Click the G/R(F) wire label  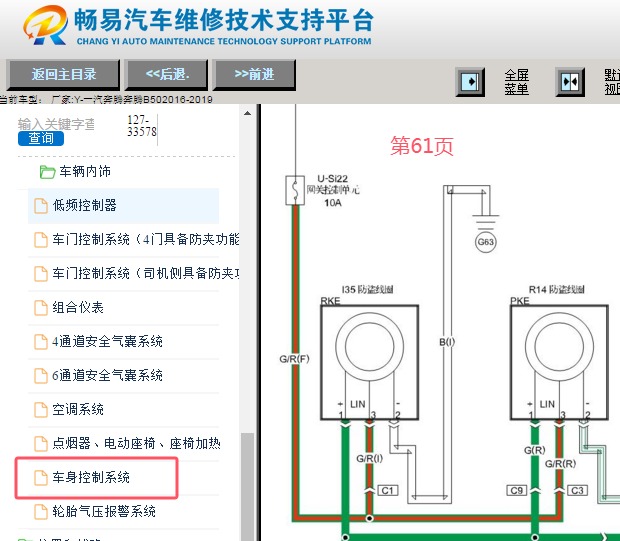(x=294, y=359)
